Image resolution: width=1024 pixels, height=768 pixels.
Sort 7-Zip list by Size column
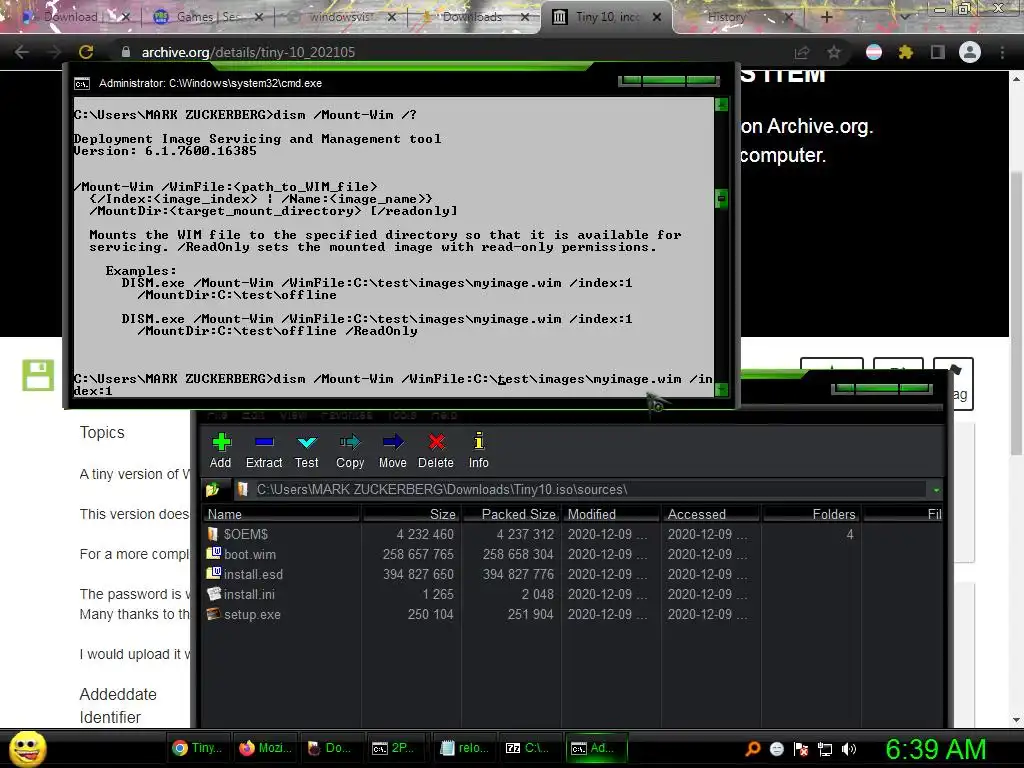pos(411,515)
